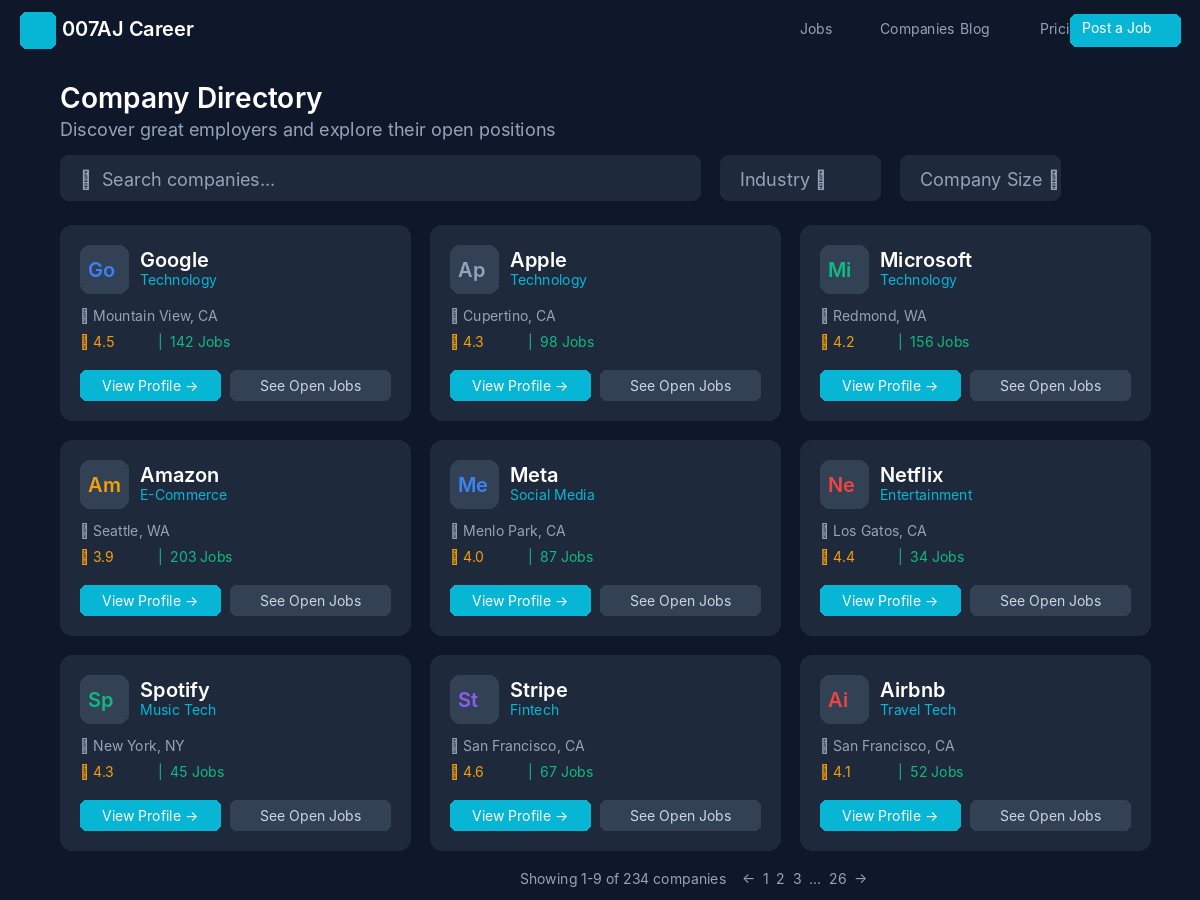The width and height of the screenshot is (1200, 900).
Task: See Open Jobs for Microsoft
Action: [1050, 386]
